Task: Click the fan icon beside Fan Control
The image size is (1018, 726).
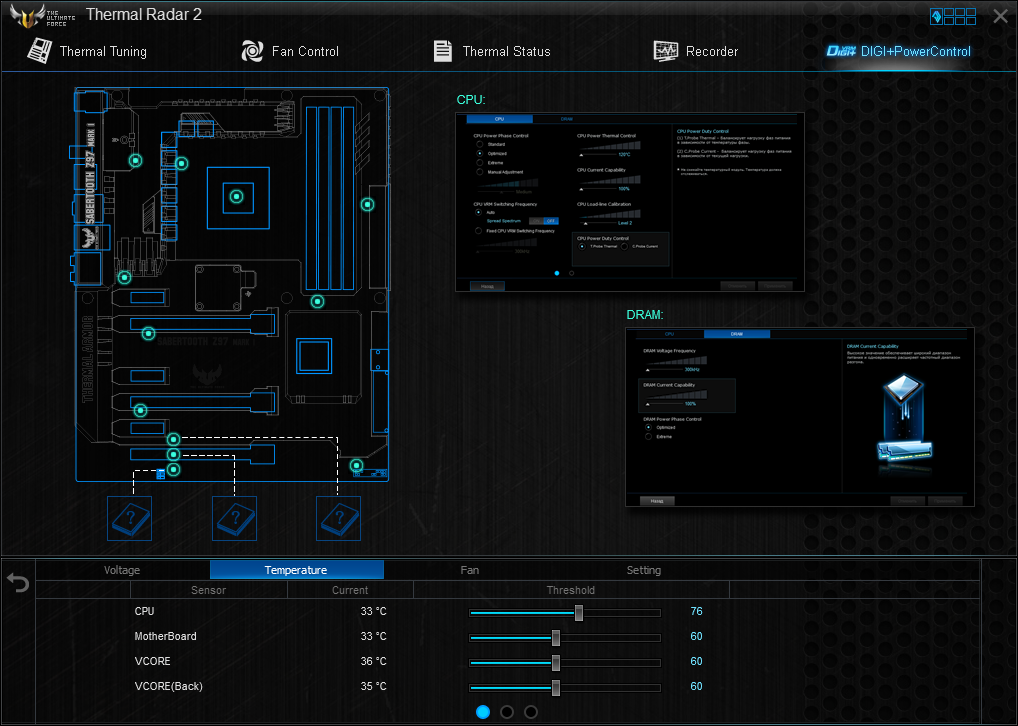Action: 252,51
